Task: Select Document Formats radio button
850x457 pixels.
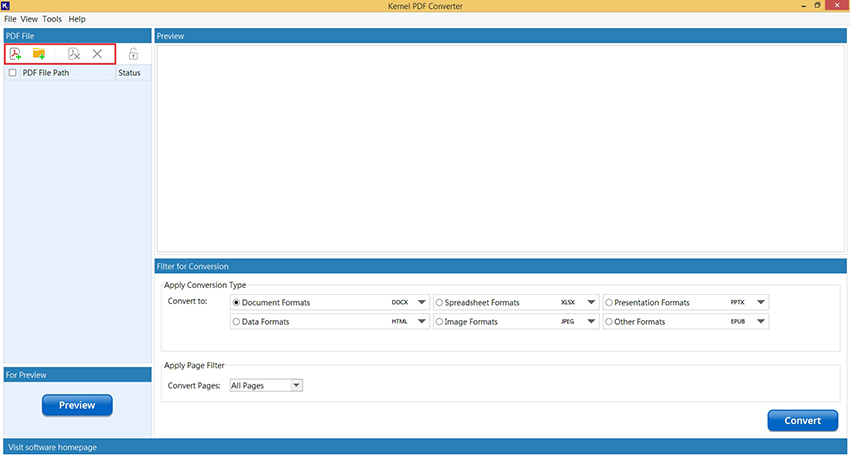Action: coord(236,302)
